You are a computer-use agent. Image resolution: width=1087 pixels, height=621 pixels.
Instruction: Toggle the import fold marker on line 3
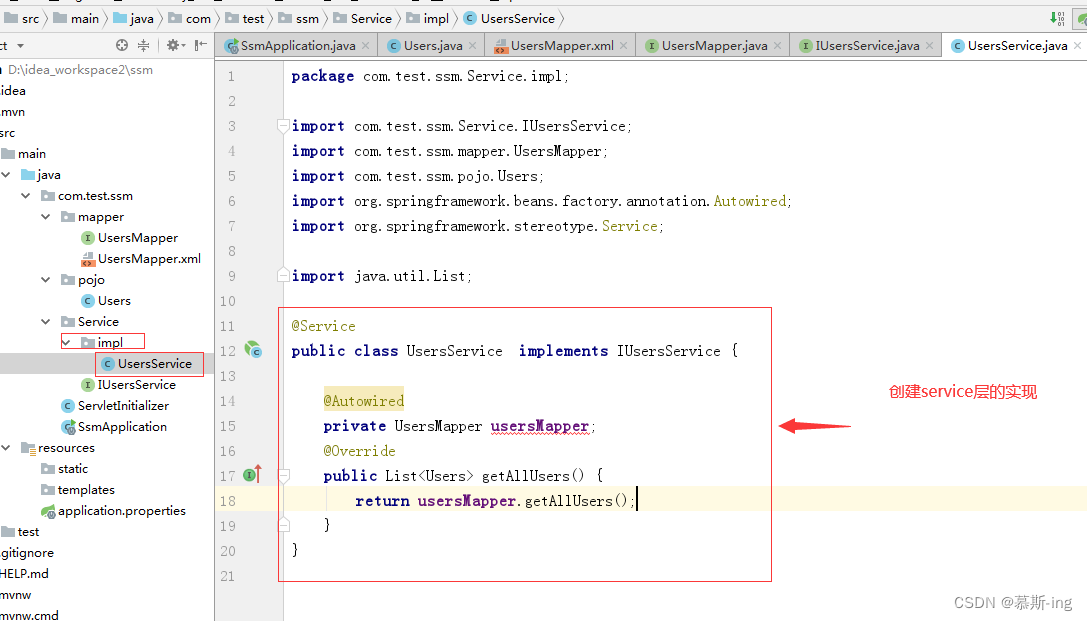point(283,125)
